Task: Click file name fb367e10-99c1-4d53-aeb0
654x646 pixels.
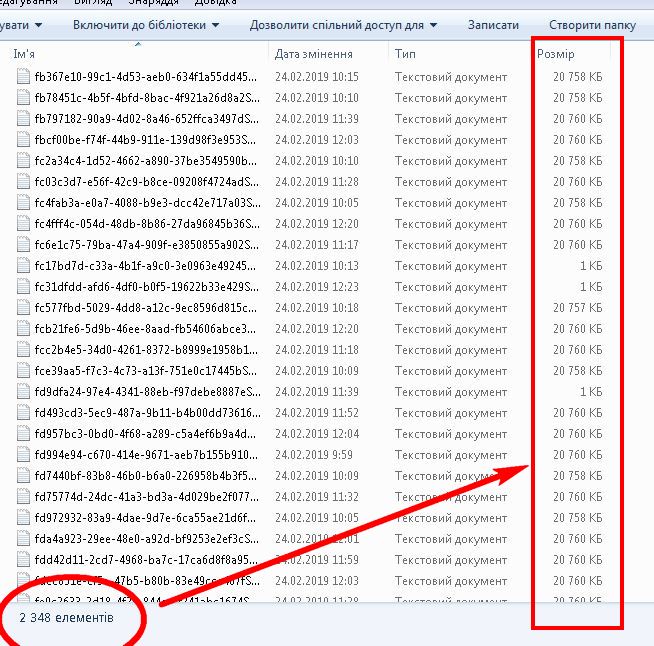Action: click(x=146, y=77)
